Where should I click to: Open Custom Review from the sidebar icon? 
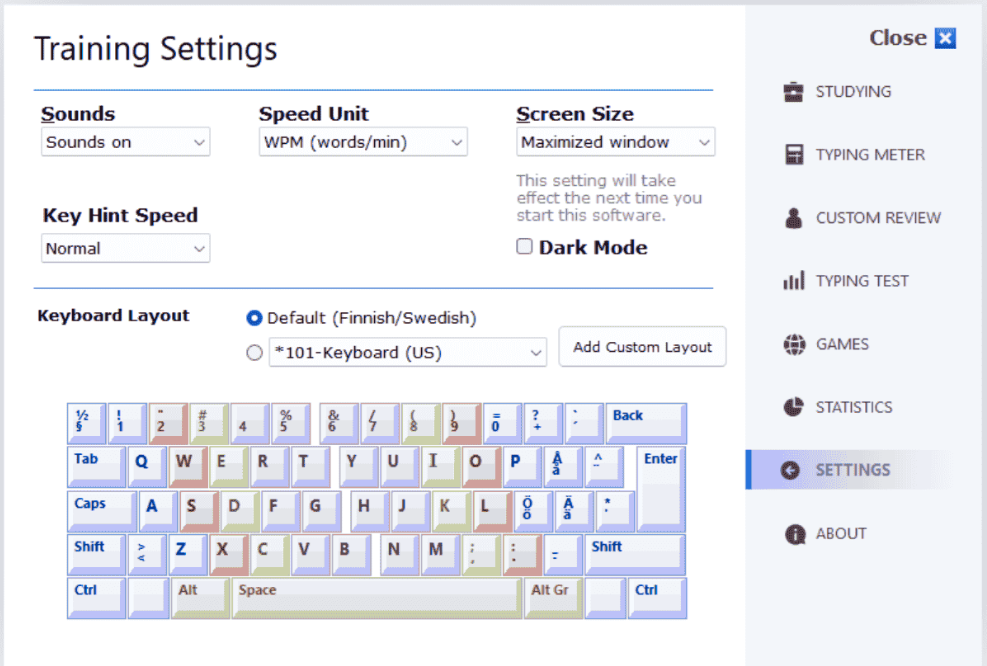coord(793,217)
